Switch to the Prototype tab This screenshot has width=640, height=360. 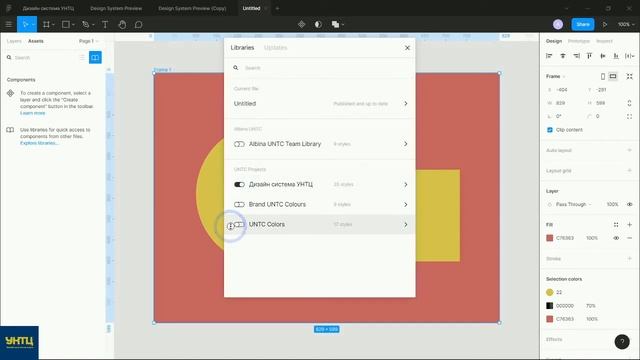[x=579, y=41]
